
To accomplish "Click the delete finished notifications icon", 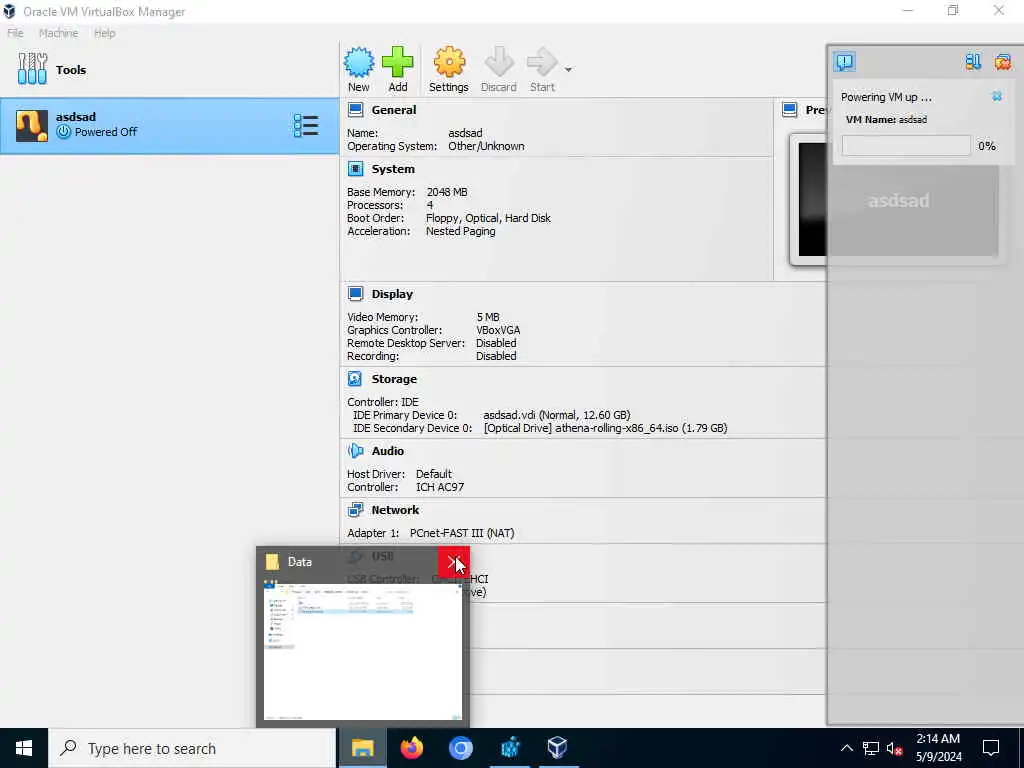I will pyautogui.click(x=1003, y=62).
